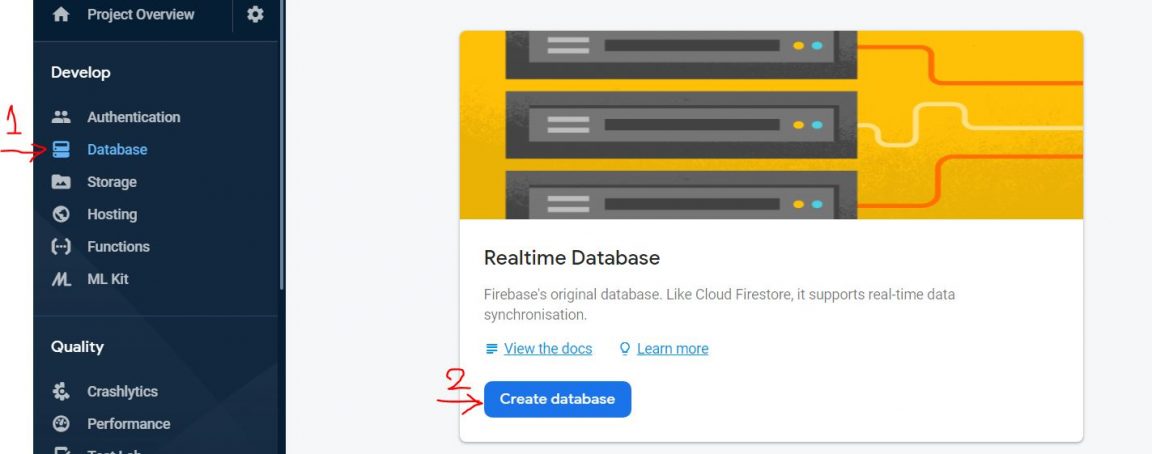Click the ML Kit icon
1152x454 pixels.
point(61,279)
